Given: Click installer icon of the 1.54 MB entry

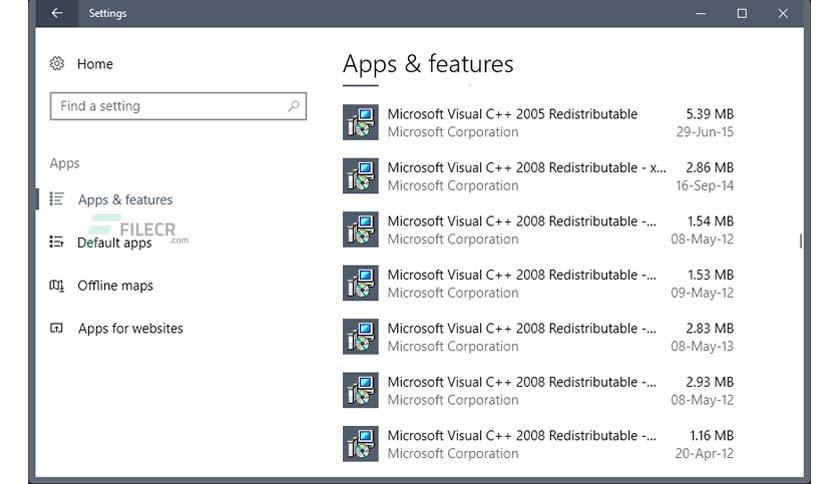Looking at the screenshot, I should pos(360,230).
